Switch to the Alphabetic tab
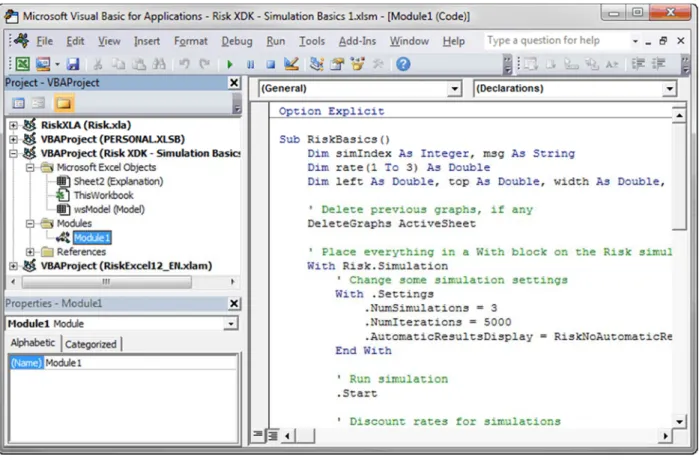The image size is (699, 460). point(33,342)
